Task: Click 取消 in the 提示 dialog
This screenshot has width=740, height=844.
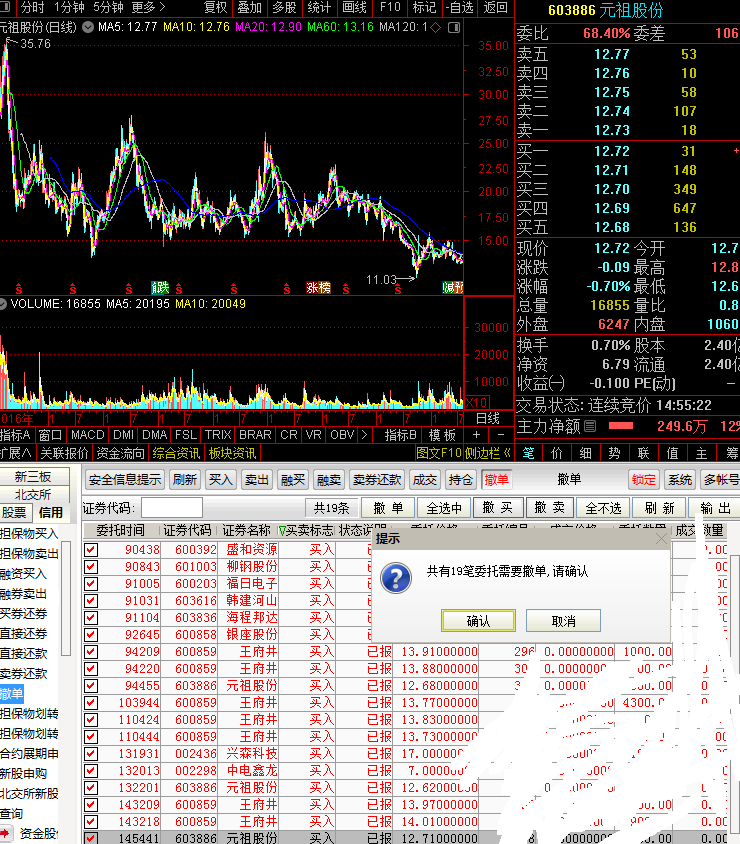Action: [563, 621]
